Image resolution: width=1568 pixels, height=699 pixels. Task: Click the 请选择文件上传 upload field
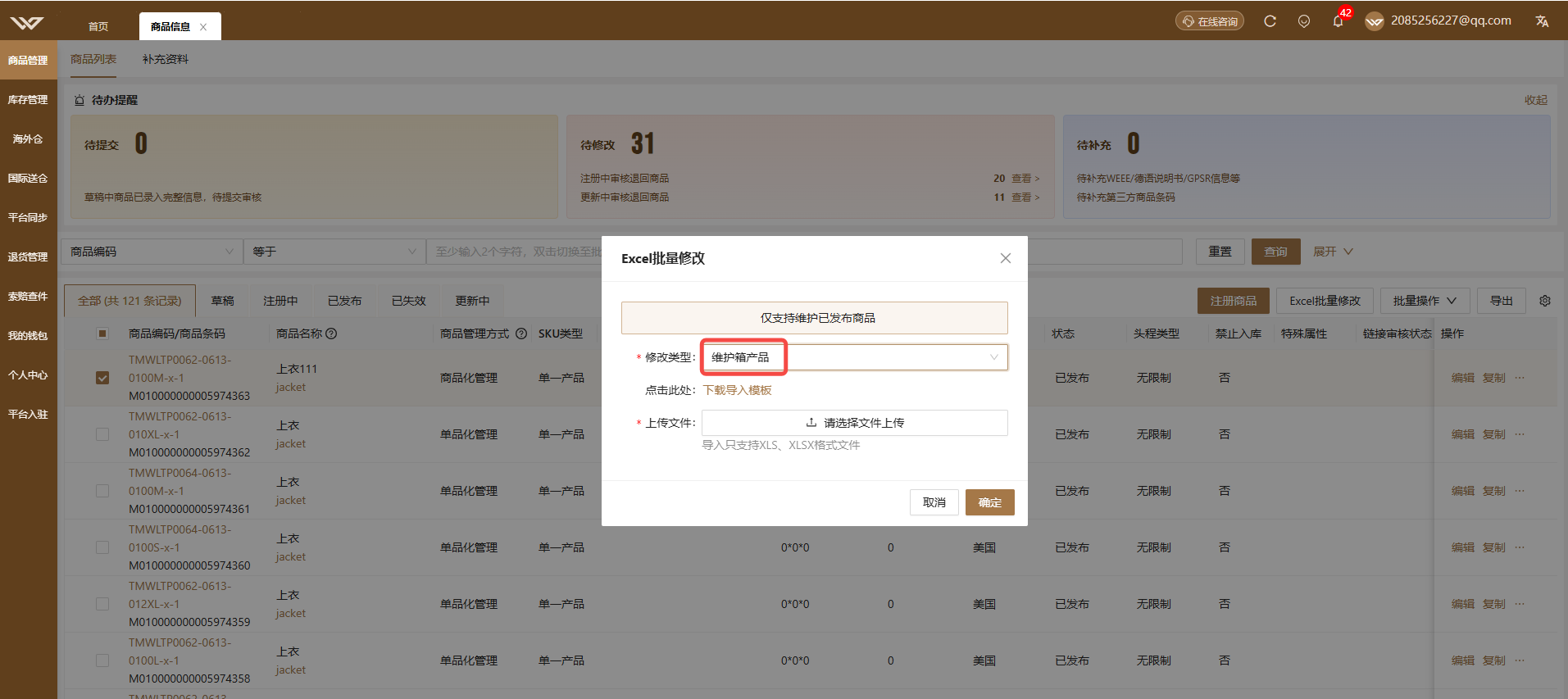855,423
